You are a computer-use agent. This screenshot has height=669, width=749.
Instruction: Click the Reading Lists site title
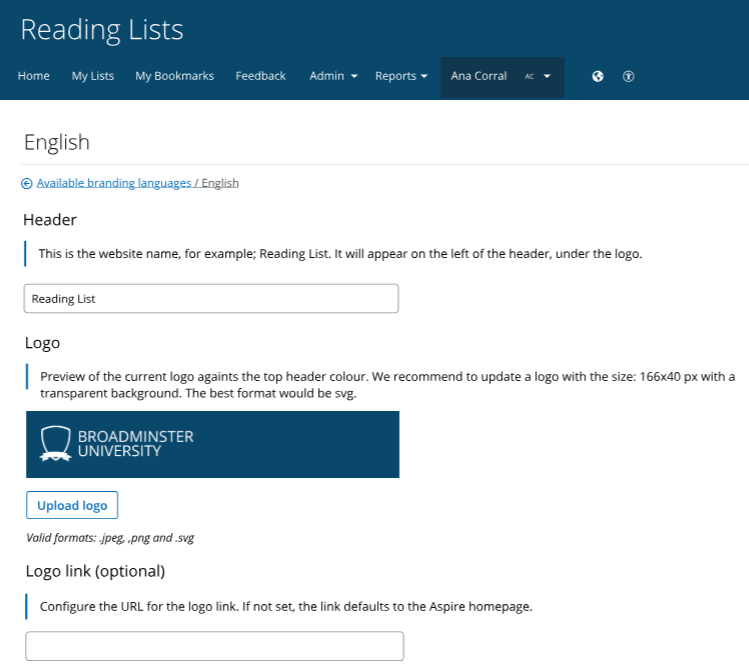pos(102,29)
